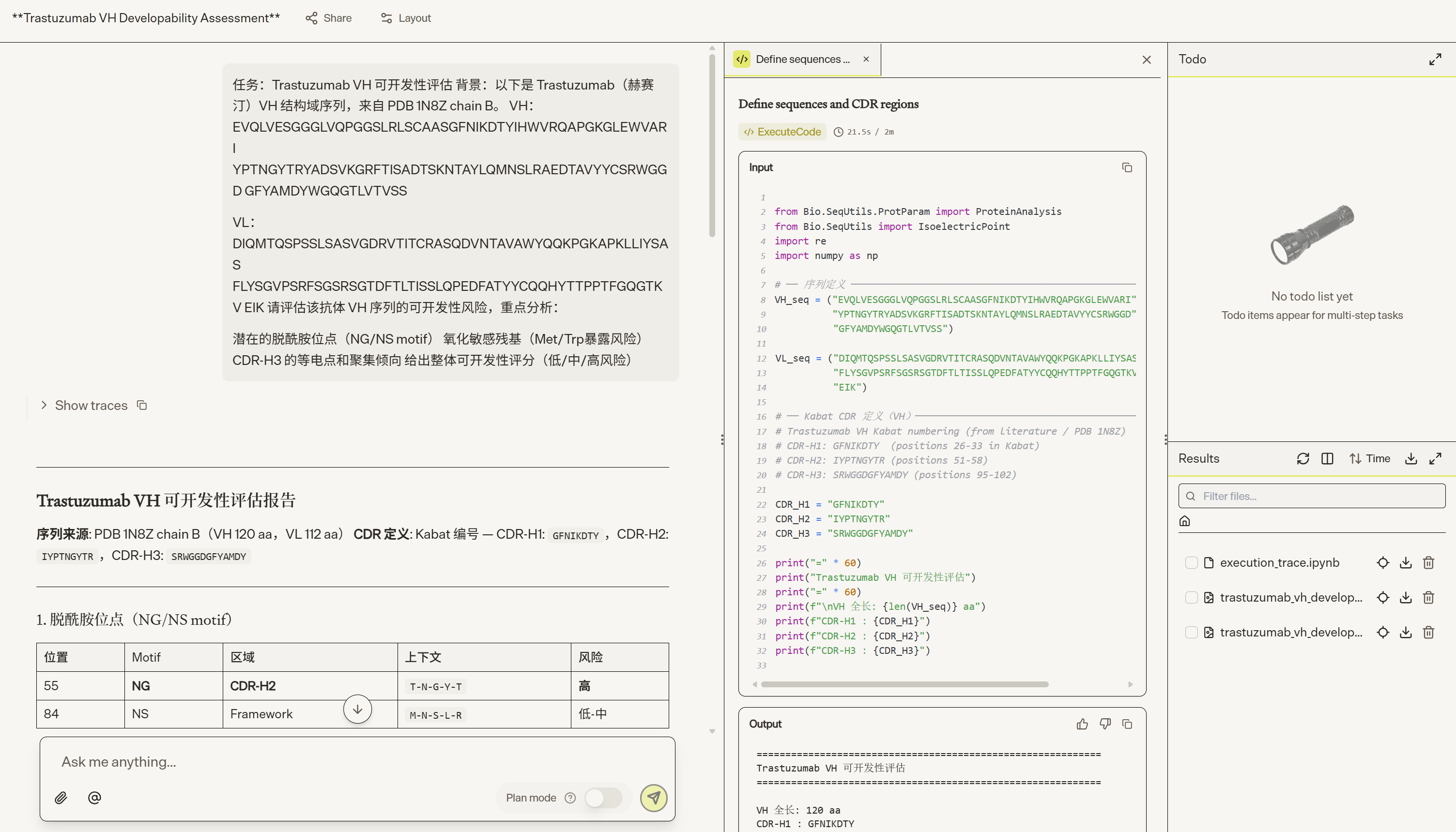The image size is (1456, 832).
Task: Copy the Input code block
Action: [1127, 167]
